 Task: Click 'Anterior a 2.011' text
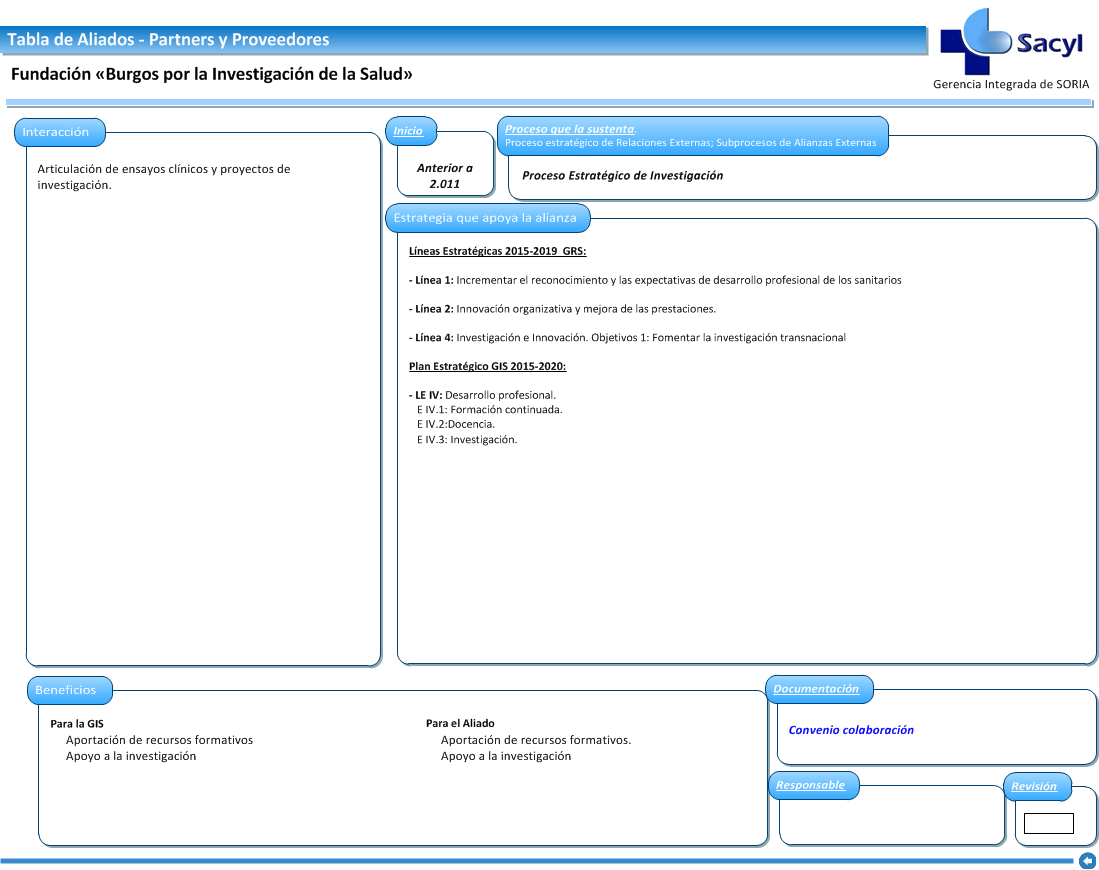(444, 176)
